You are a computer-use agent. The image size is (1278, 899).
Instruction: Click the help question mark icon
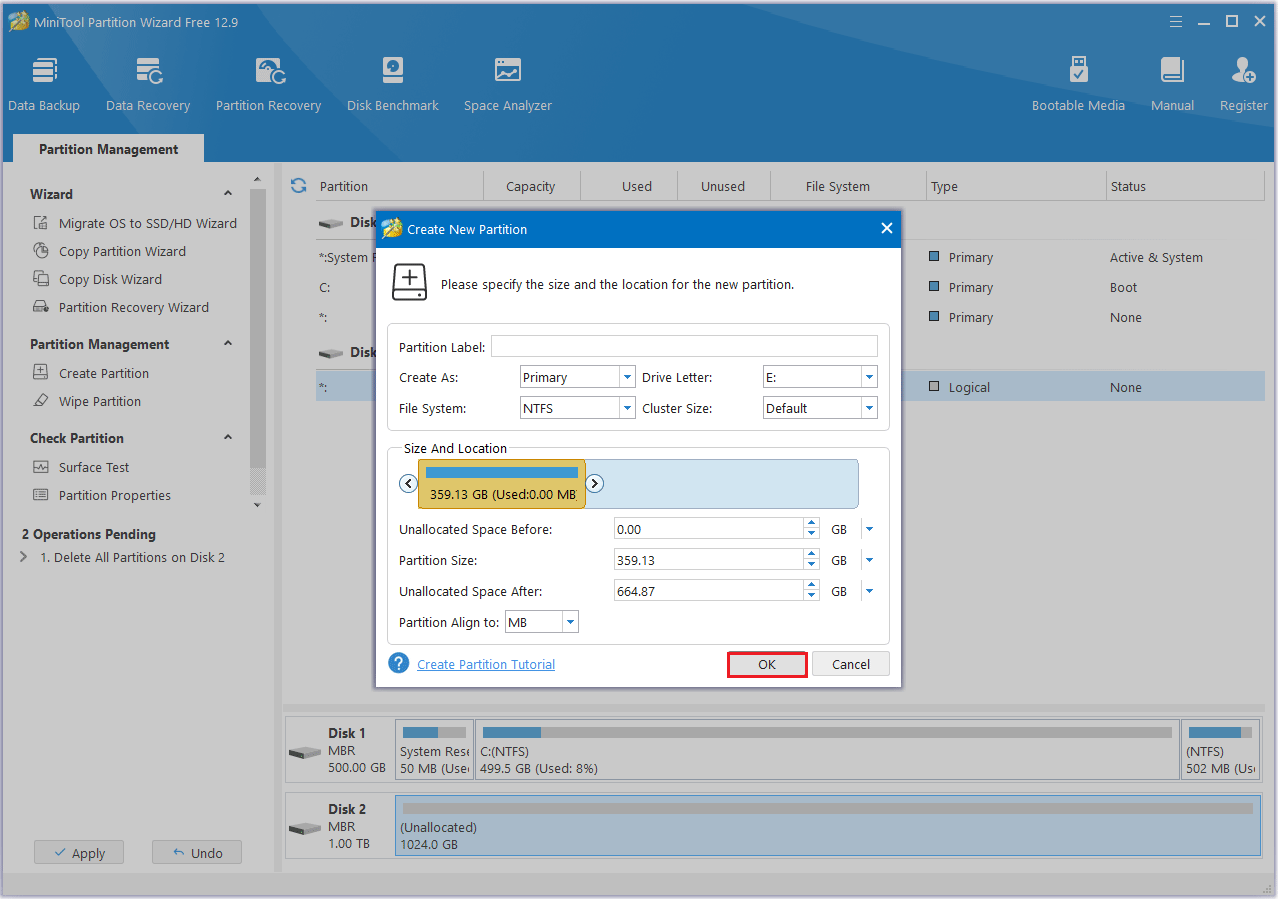click(399, 663)
